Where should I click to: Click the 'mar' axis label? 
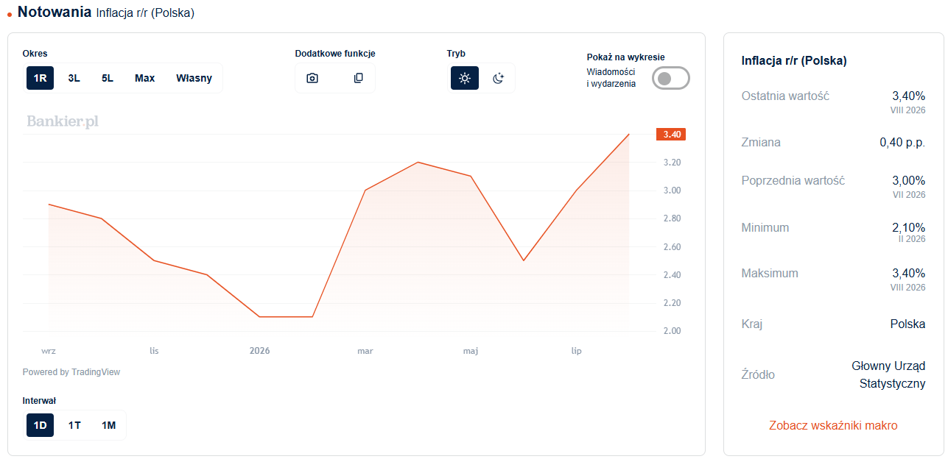365,351
